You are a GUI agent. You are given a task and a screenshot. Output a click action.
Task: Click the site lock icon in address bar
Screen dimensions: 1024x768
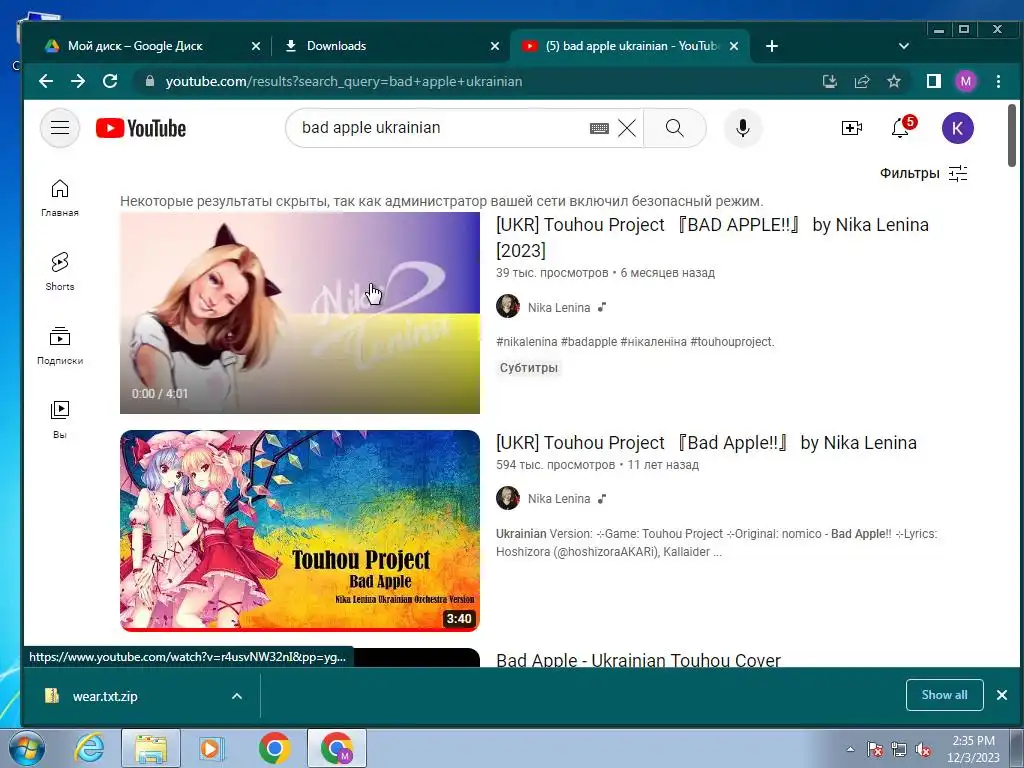coord(150,81)
